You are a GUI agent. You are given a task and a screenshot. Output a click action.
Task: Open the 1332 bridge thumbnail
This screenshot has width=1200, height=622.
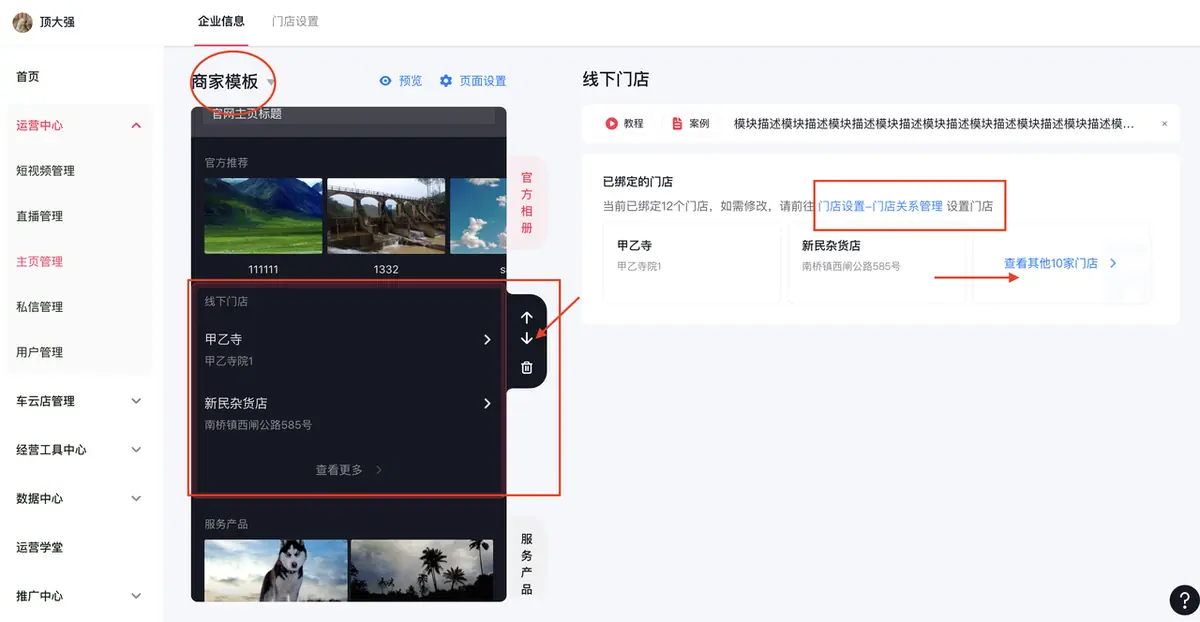point(386,216)
